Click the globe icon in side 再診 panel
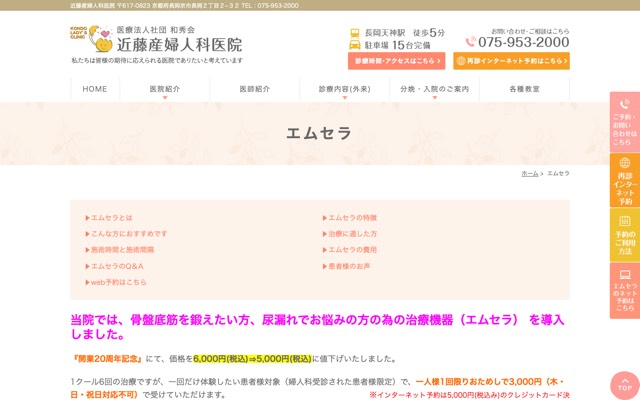 tap(624, 163)
